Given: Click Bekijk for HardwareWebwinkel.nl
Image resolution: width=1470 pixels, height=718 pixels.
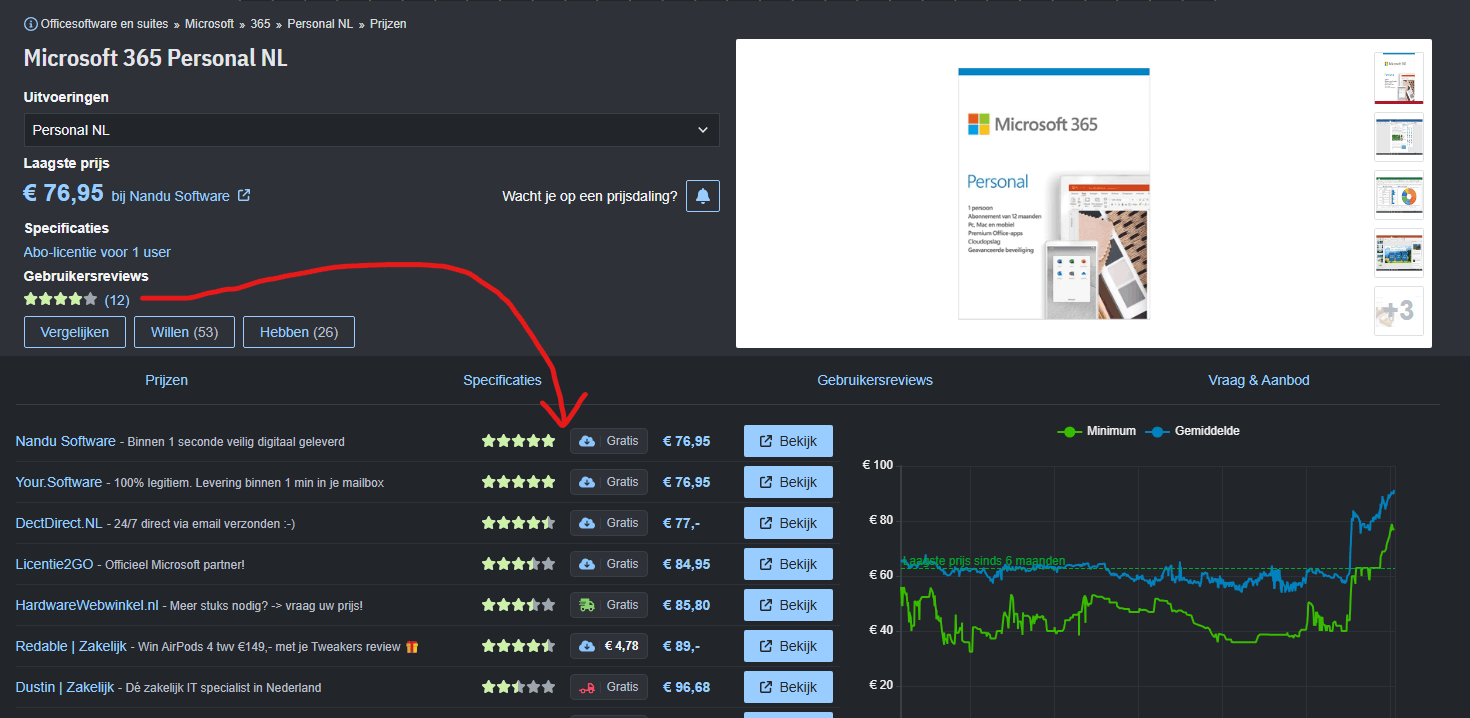Looking at the screenshot, I should [x=788, y=605].
